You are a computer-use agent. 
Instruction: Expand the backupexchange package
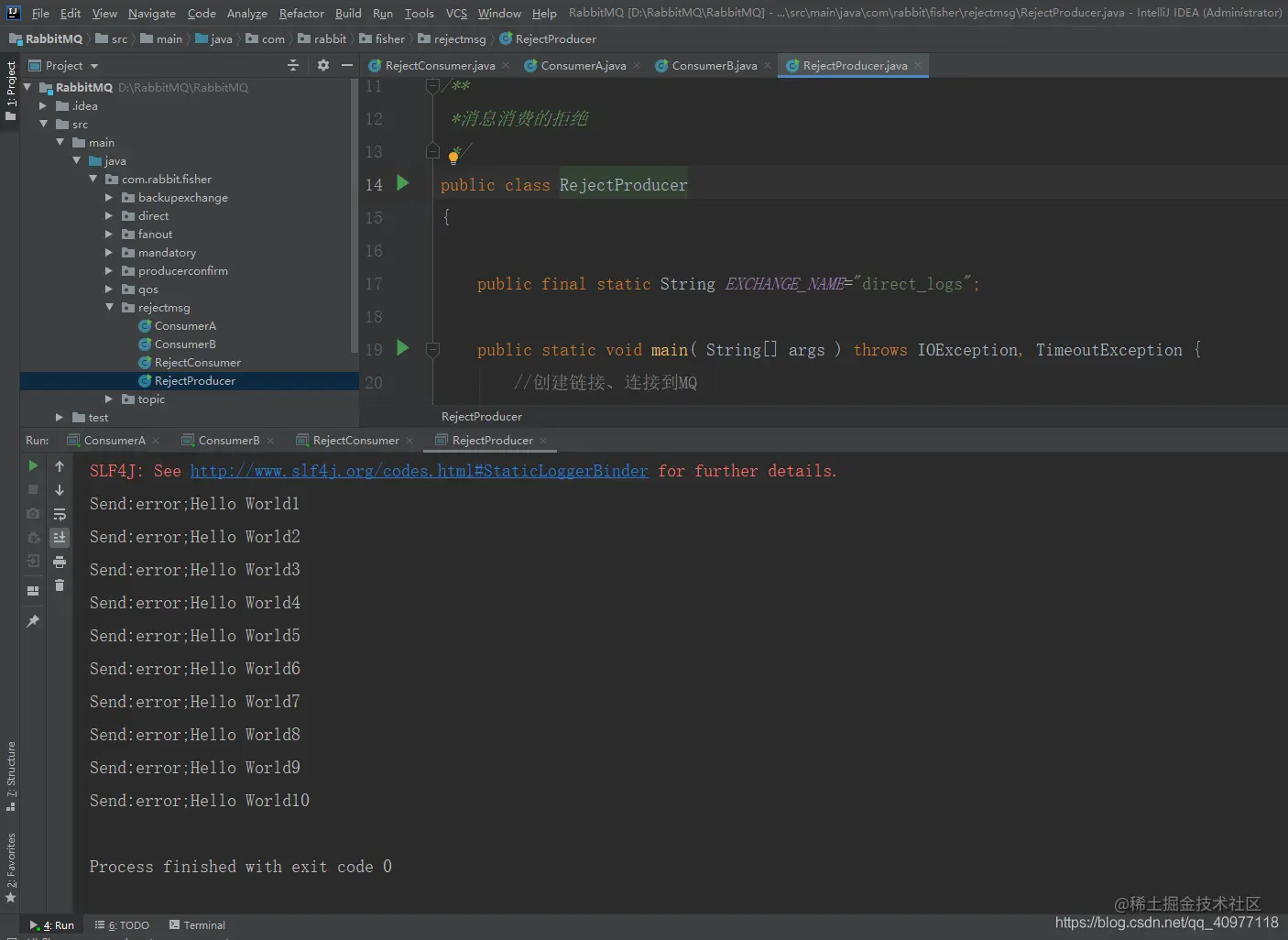(109, 197)
